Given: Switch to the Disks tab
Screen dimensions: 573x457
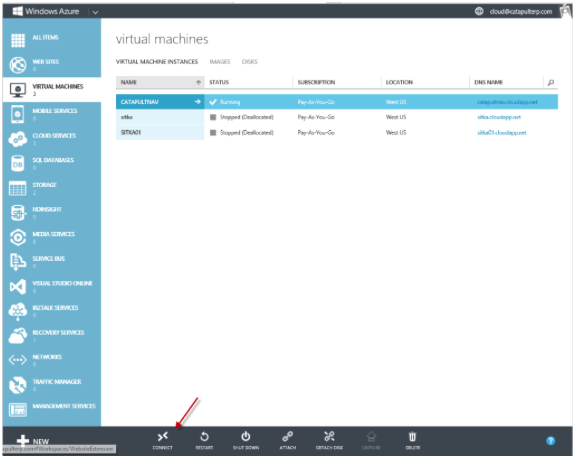Looking at the screenshot, I should (x=250, y=62).
